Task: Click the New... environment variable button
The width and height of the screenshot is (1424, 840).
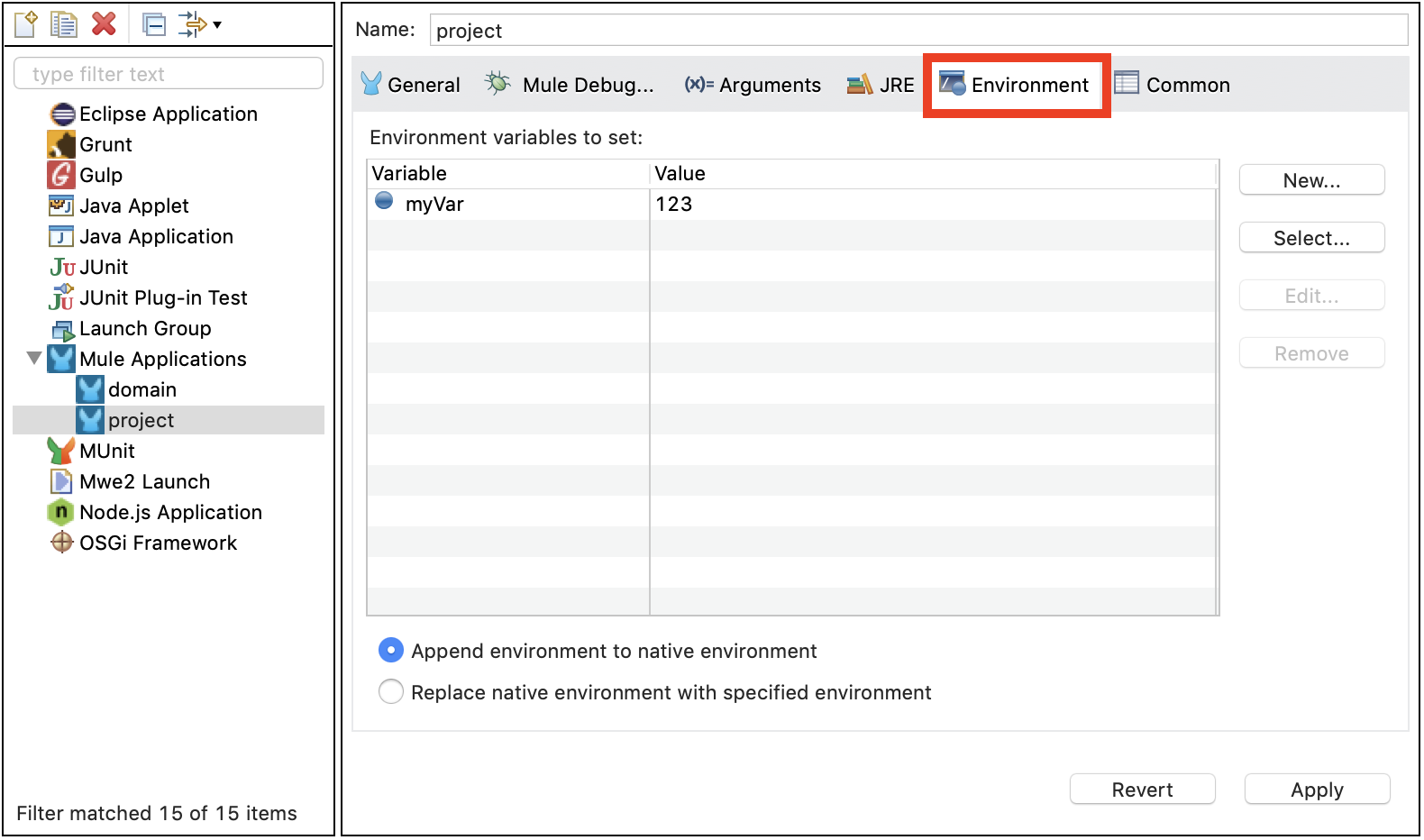Action: pos(1311,180)
